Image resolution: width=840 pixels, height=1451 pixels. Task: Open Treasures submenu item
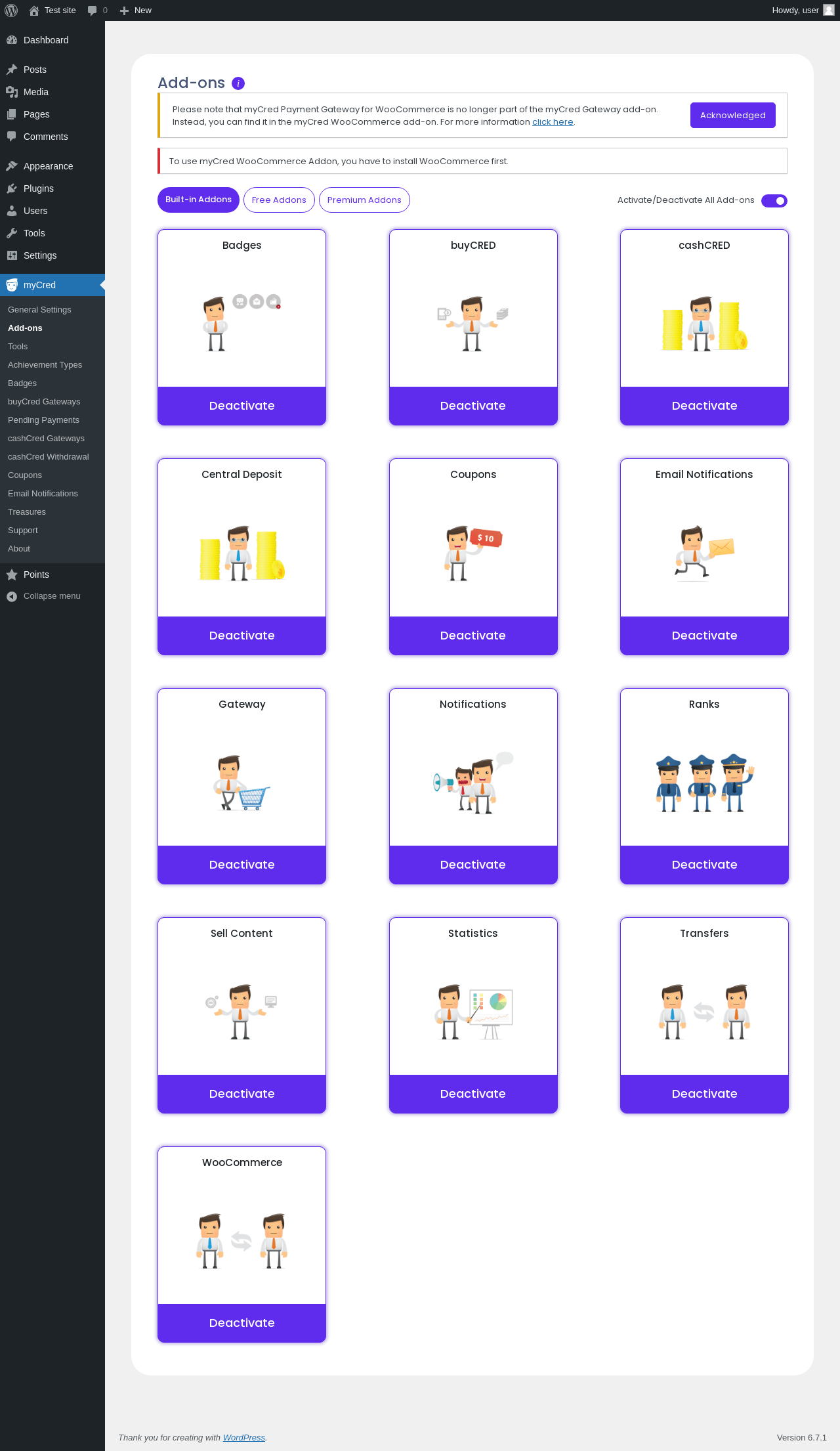tap(27, 512)
